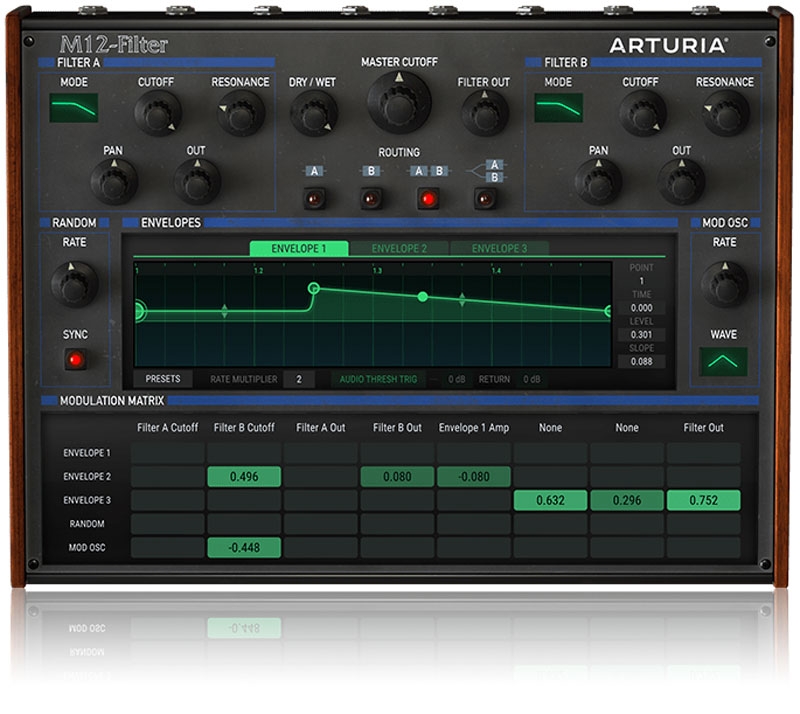The height and width of the screenshot is (714, 800).
Task: Open Filter A mode display
Action: tap(73, 108)
